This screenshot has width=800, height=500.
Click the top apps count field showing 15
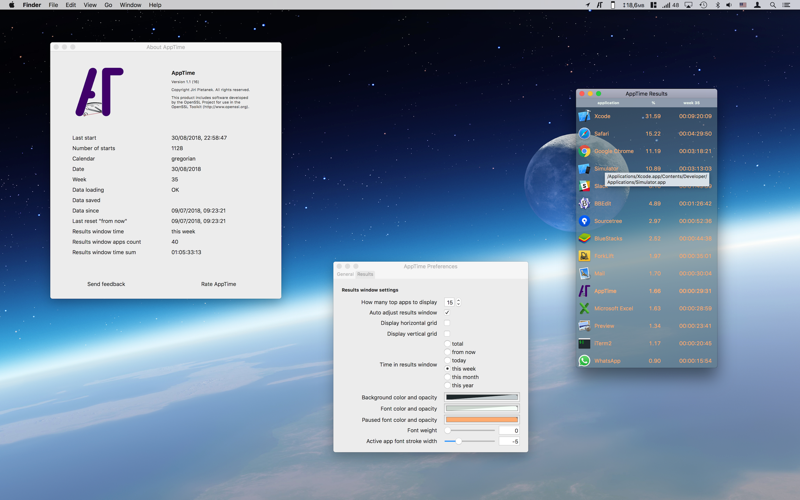click(x=449, y=302)
